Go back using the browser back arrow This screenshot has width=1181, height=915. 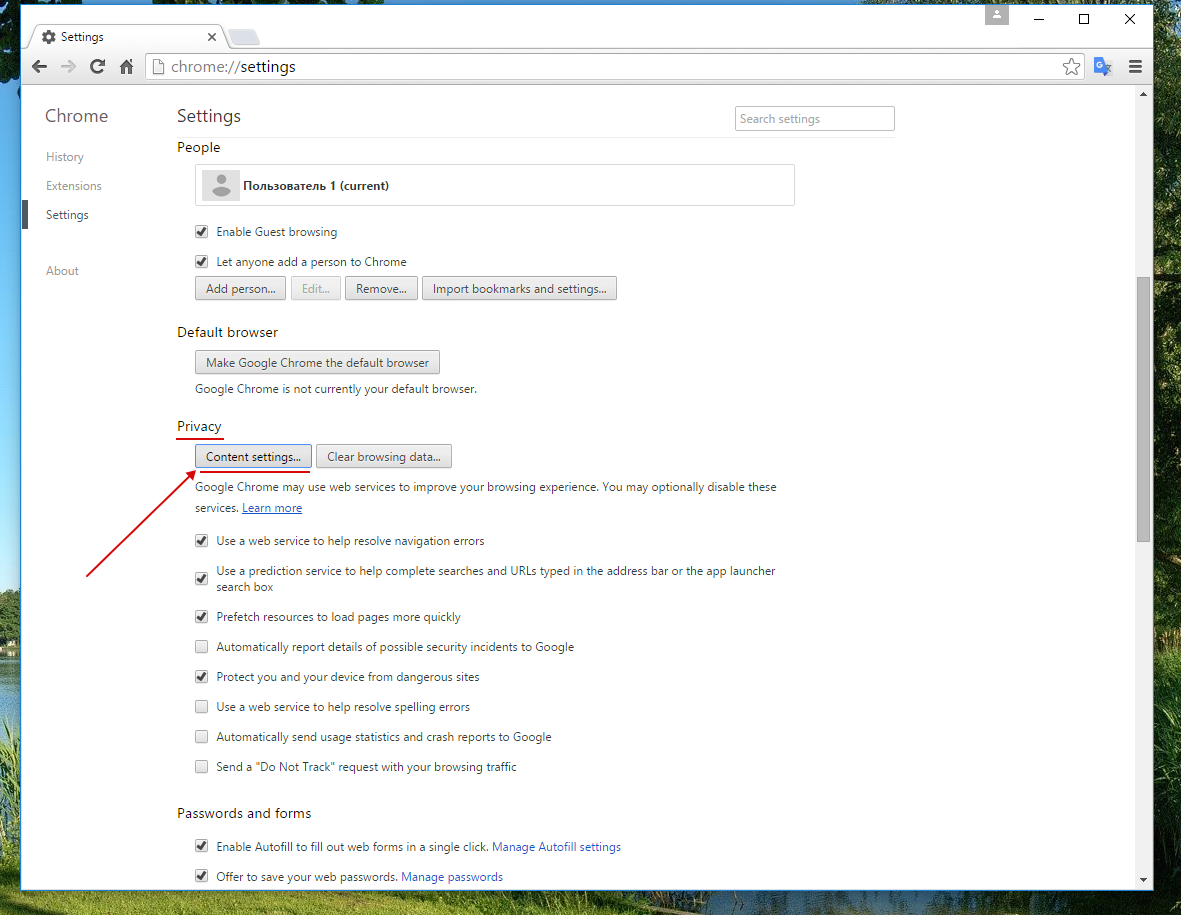click(x=40, y=67)
